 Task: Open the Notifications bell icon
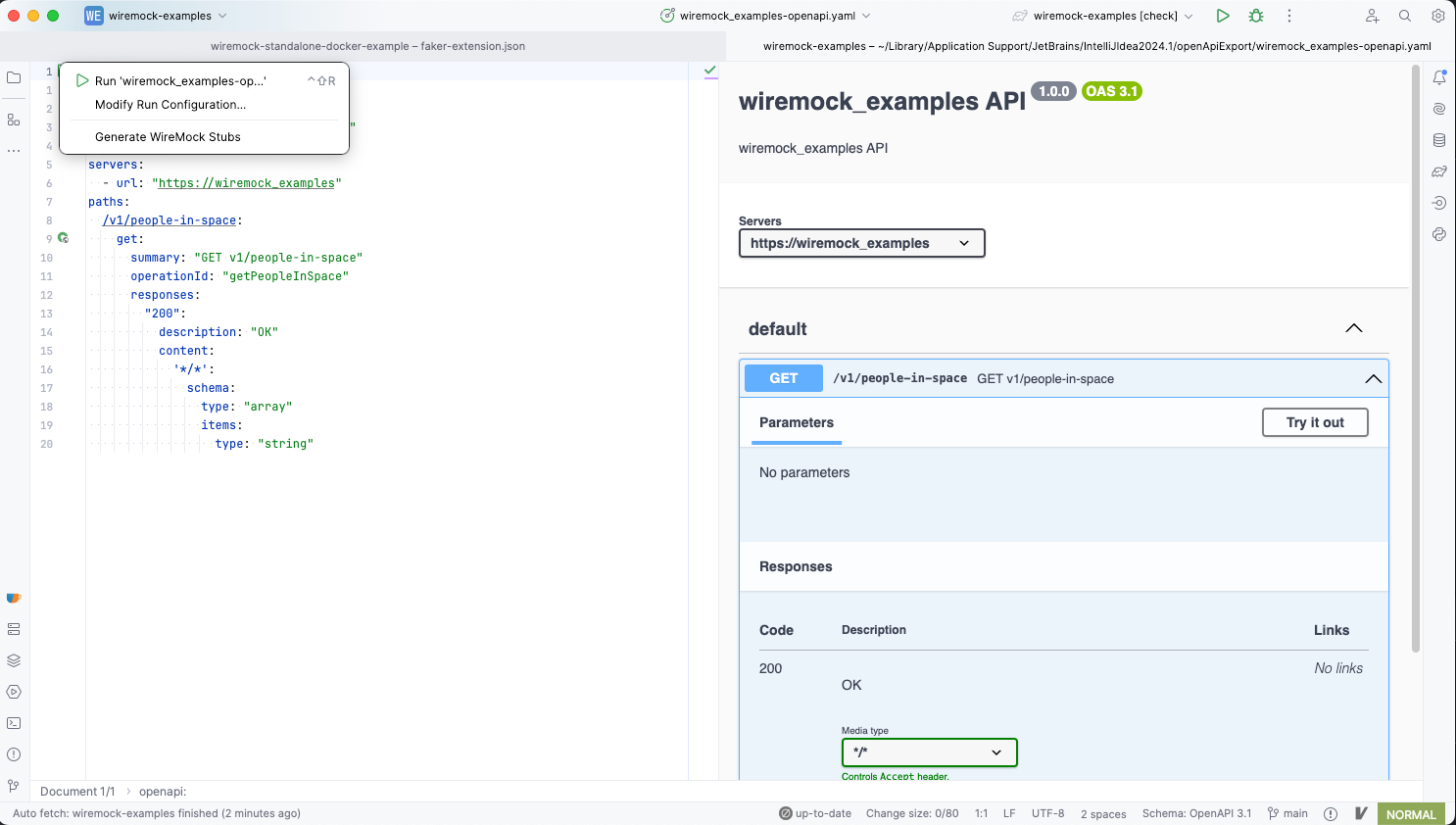pos(1439,77)
